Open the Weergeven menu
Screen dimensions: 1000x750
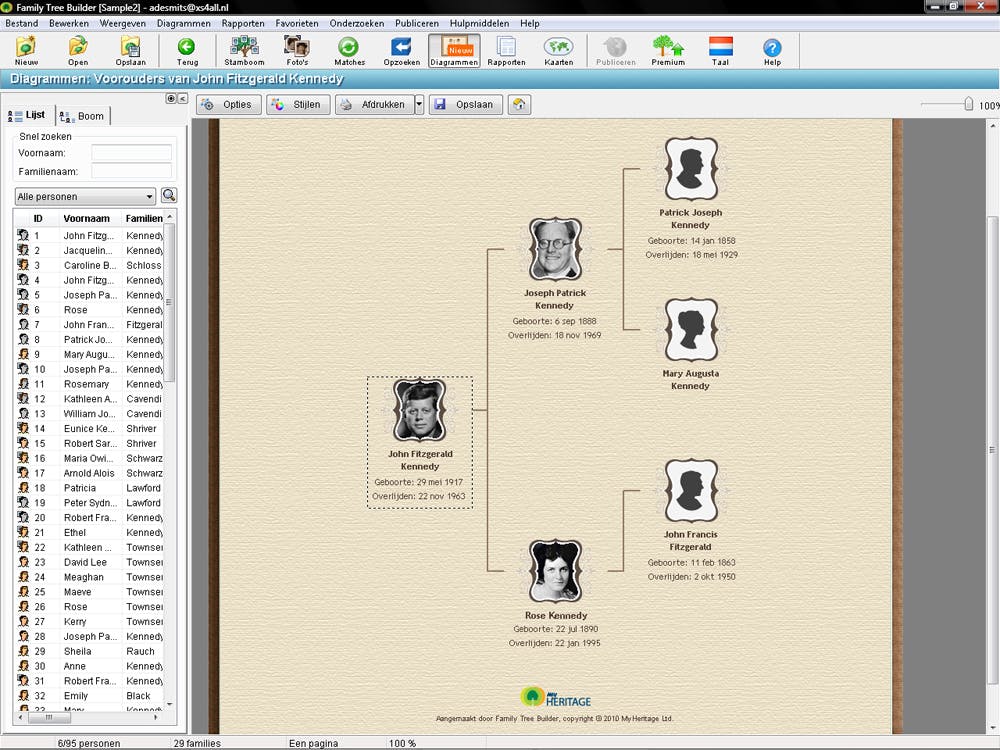(x=122, y=23)
